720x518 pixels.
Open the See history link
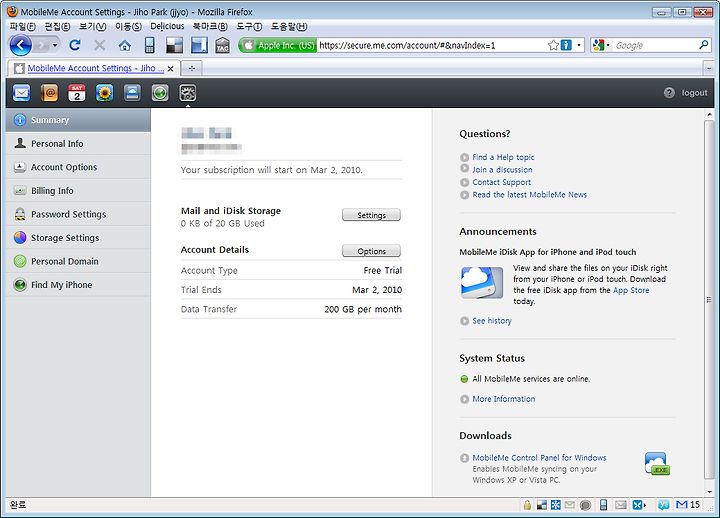(492, 321)
